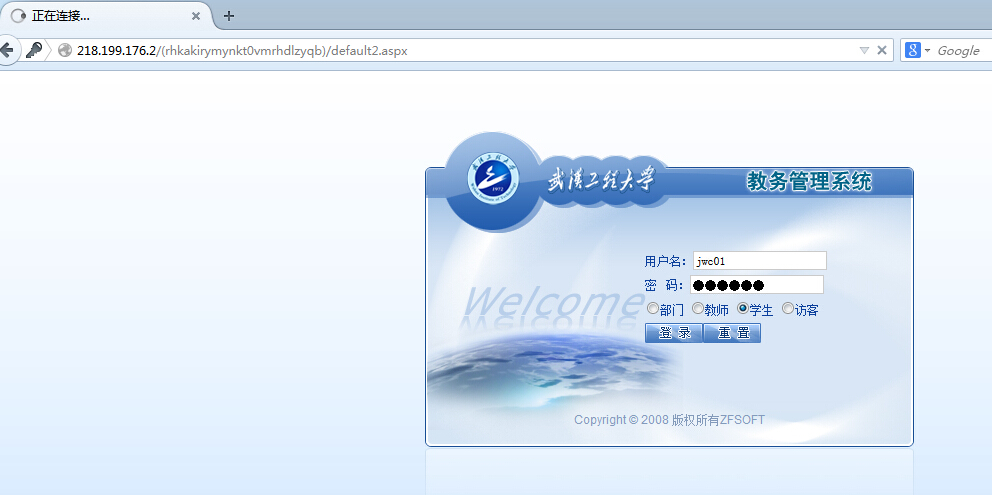
Task: Select the 学生 radio button
Action: 743,309
